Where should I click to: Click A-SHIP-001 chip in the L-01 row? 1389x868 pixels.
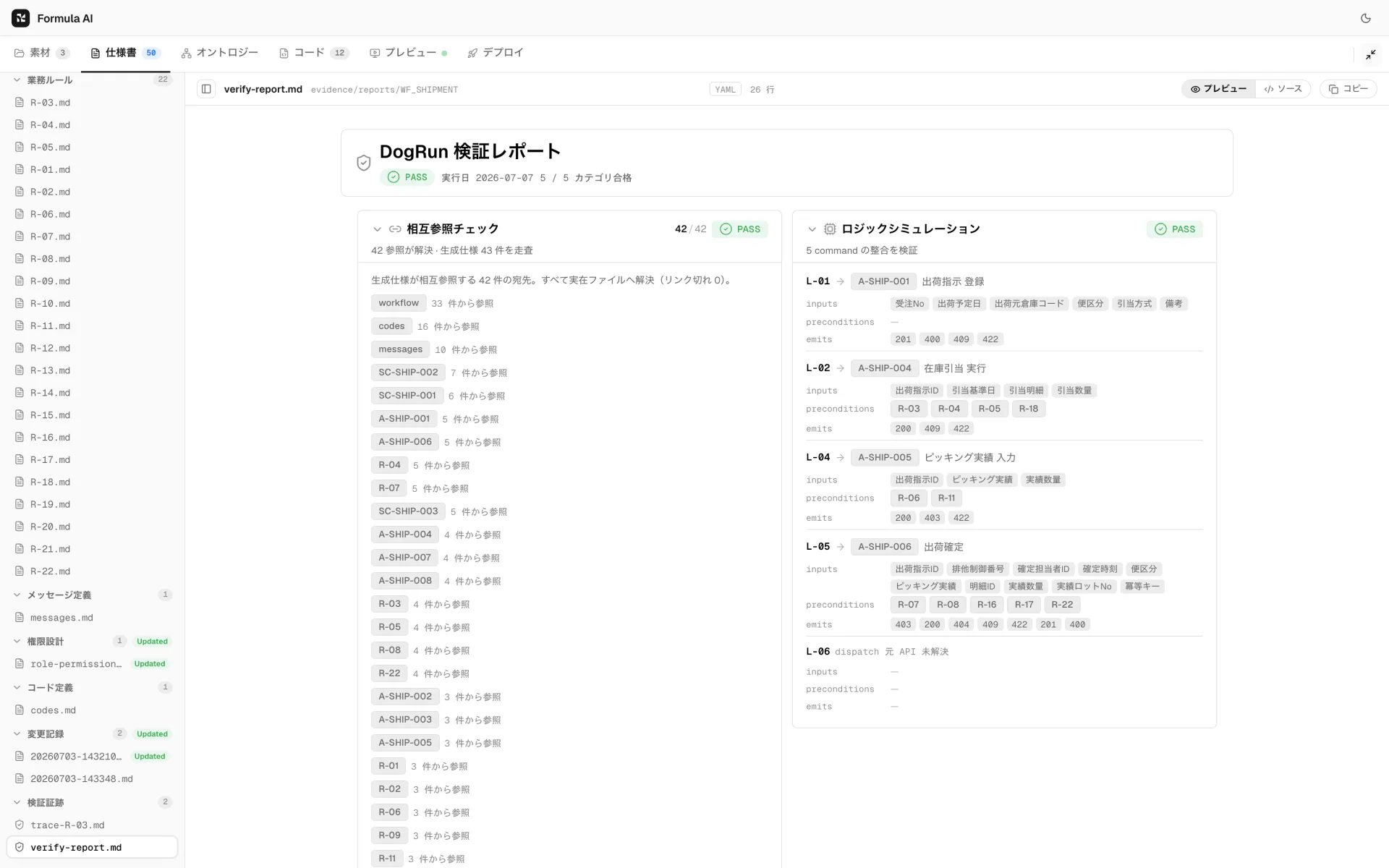point(883,281)
